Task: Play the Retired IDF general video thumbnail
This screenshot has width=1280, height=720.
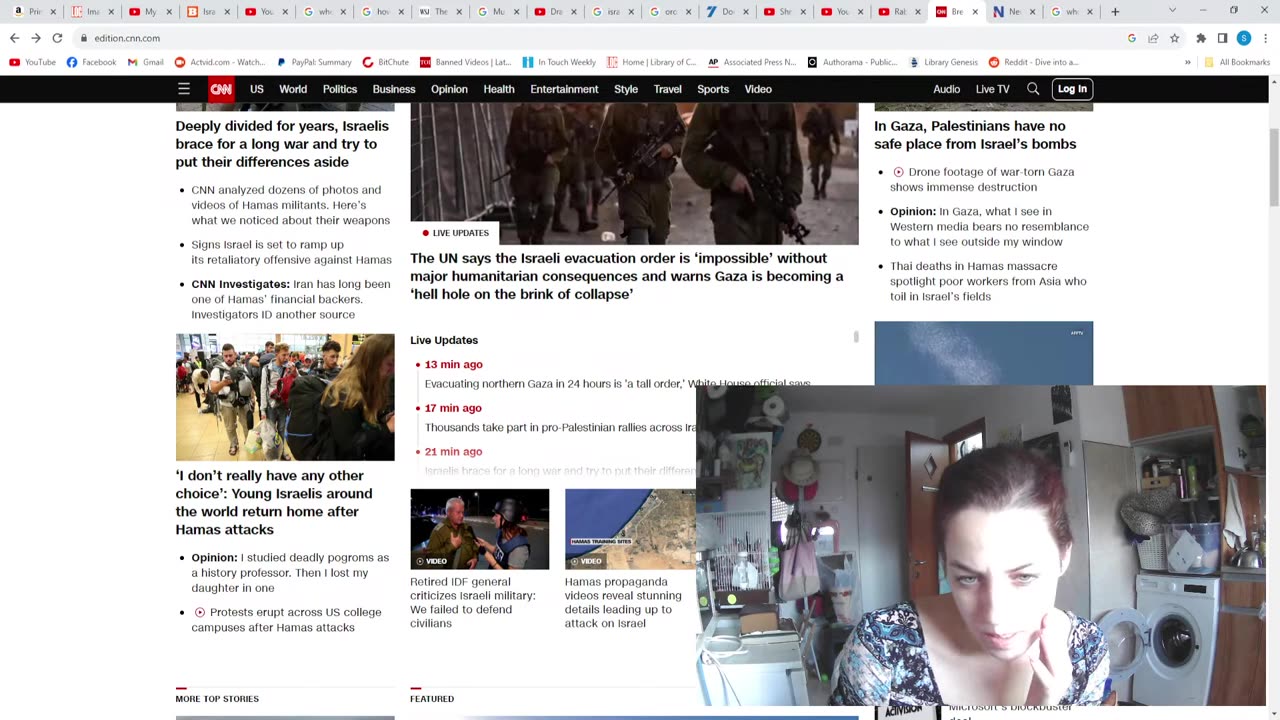Action: (480, 529)
